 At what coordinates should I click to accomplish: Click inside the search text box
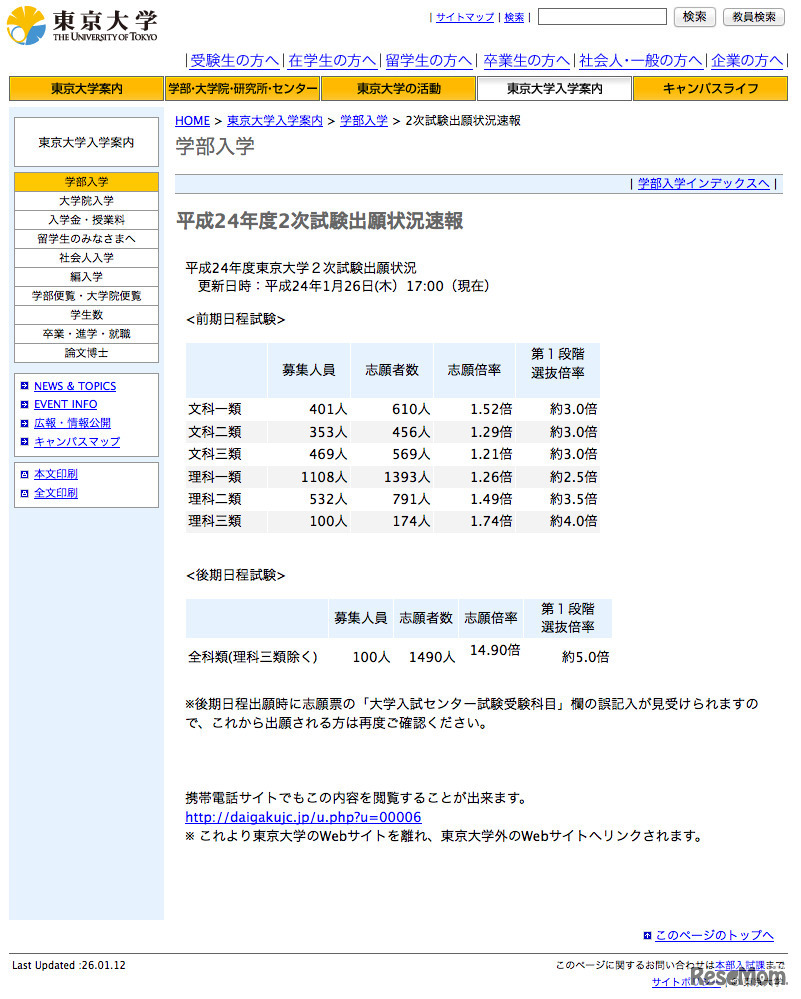point(601,16)
